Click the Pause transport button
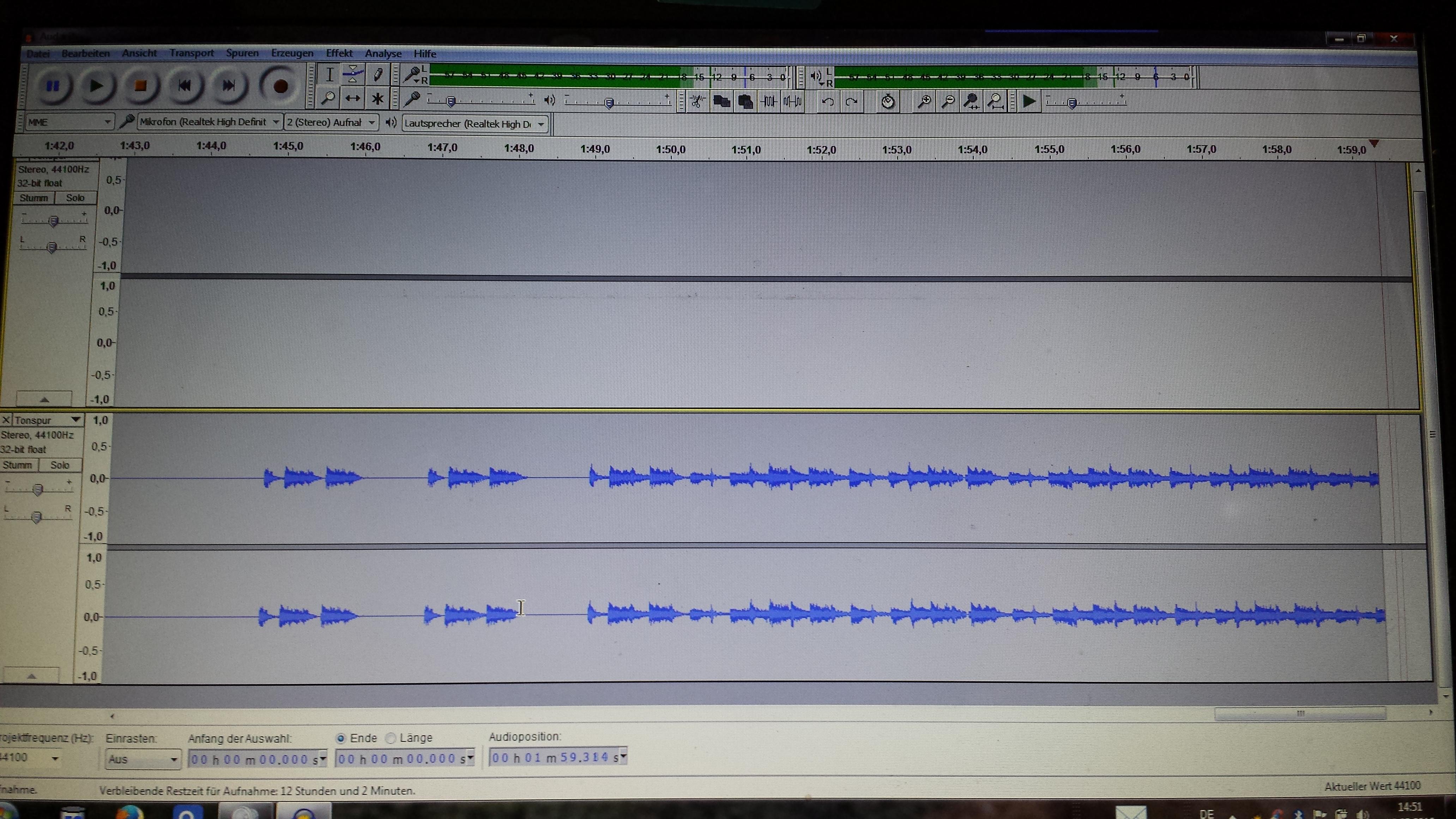 coord(52,86)
